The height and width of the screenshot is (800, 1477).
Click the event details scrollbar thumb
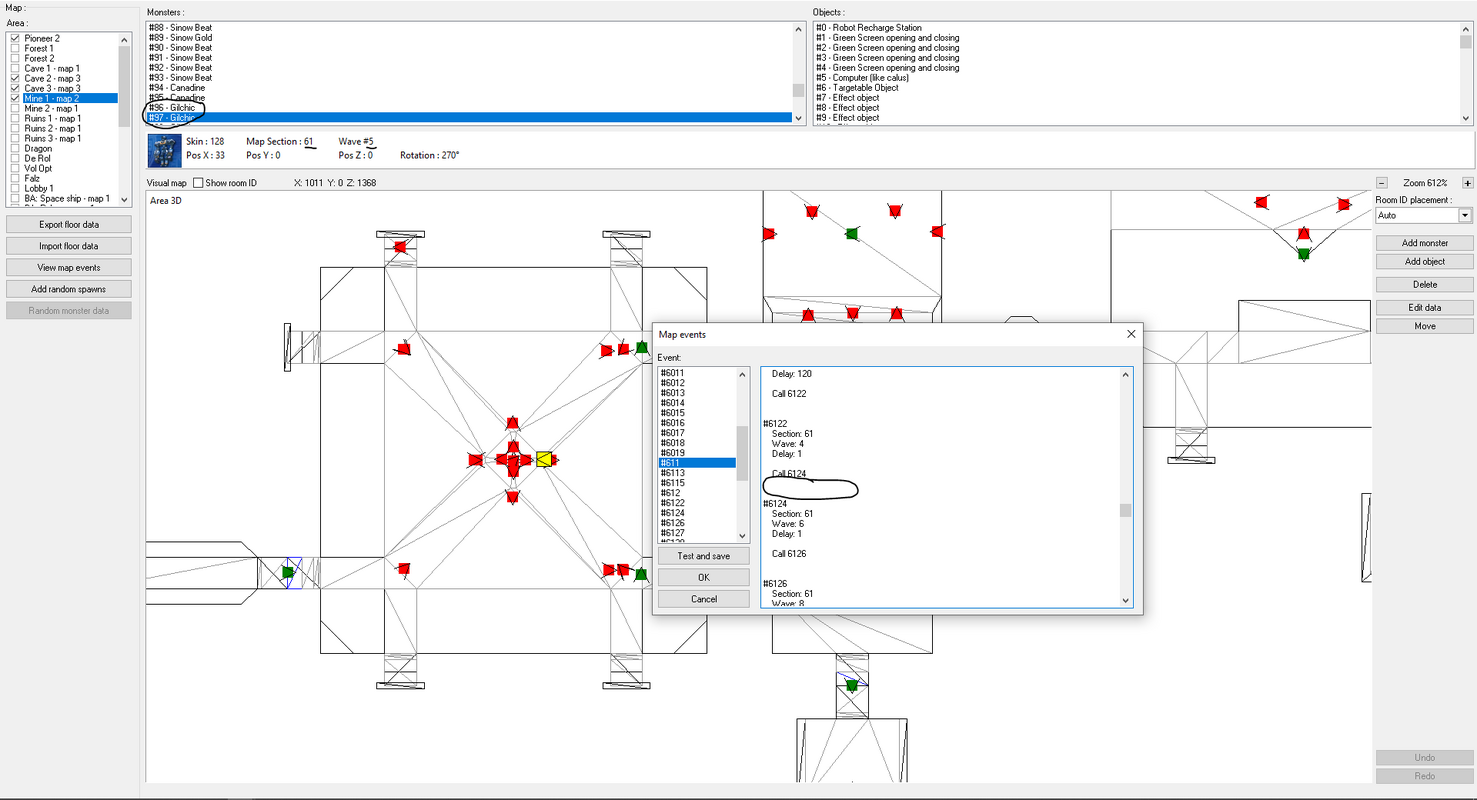pos(1125,510)
